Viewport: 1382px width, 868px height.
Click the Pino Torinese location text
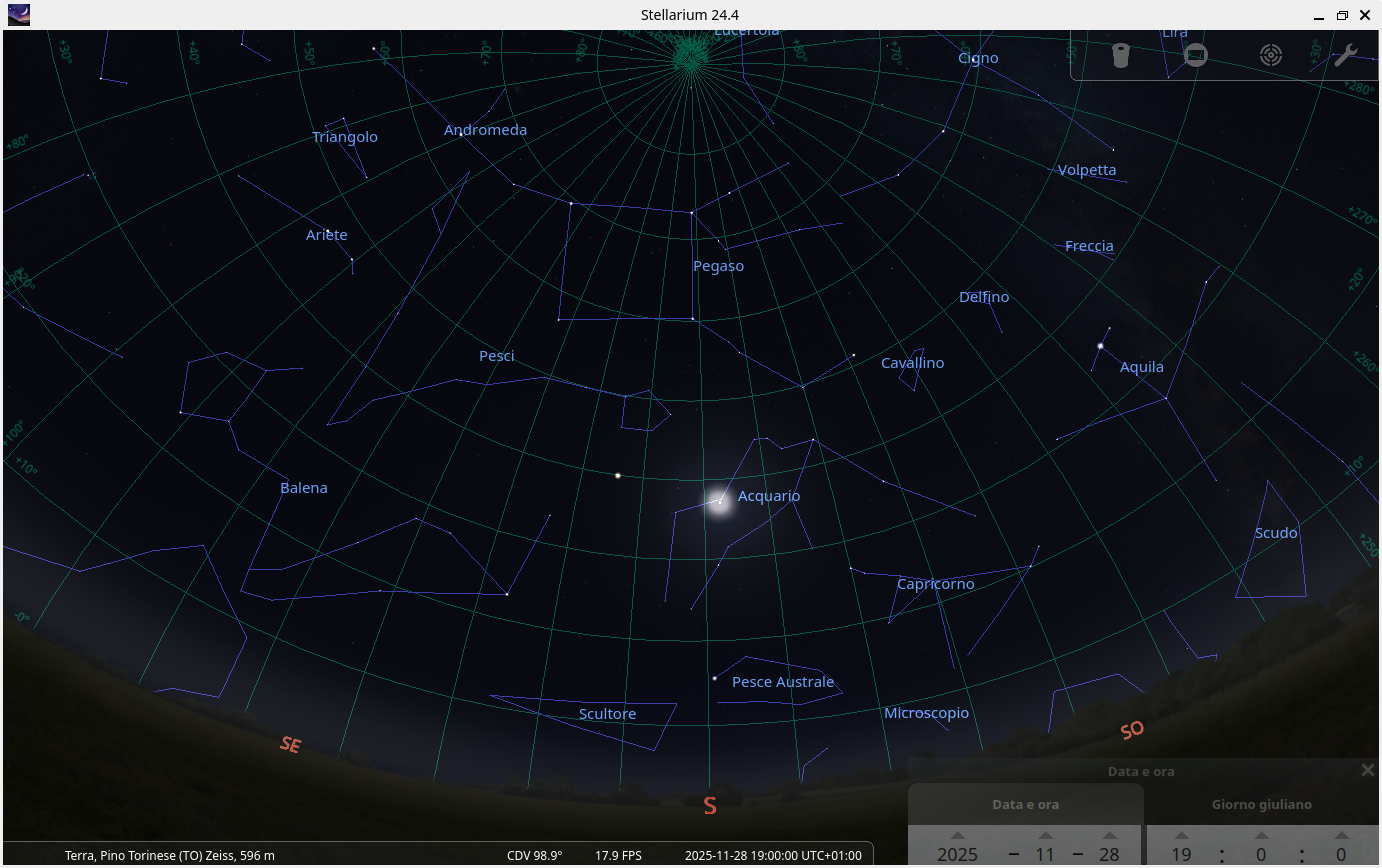pos(167,855)
